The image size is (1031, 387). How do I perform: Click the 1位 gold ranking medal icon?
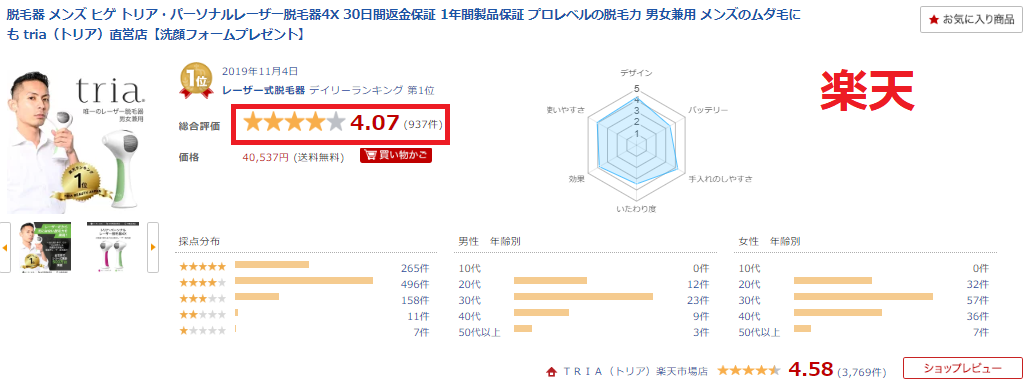(197, 81)
